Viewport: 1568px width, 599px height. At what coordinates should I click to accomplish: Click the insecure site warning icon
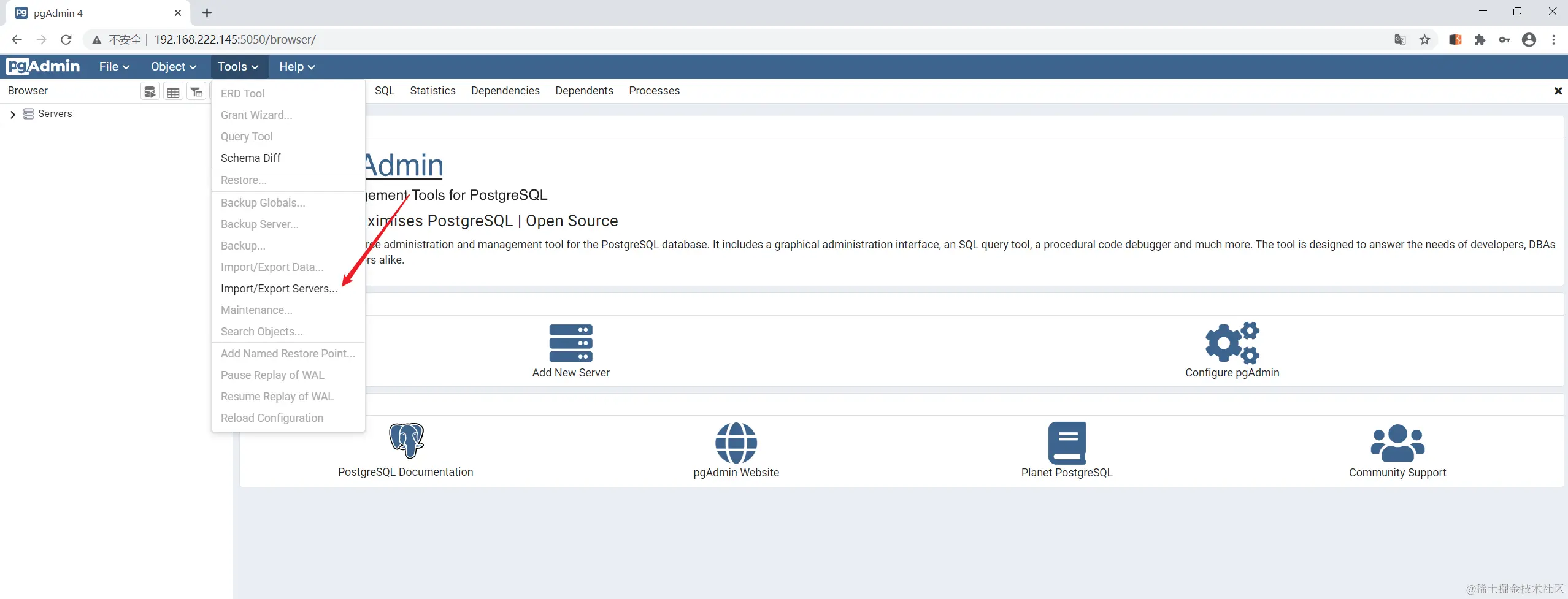pos(97,40)
